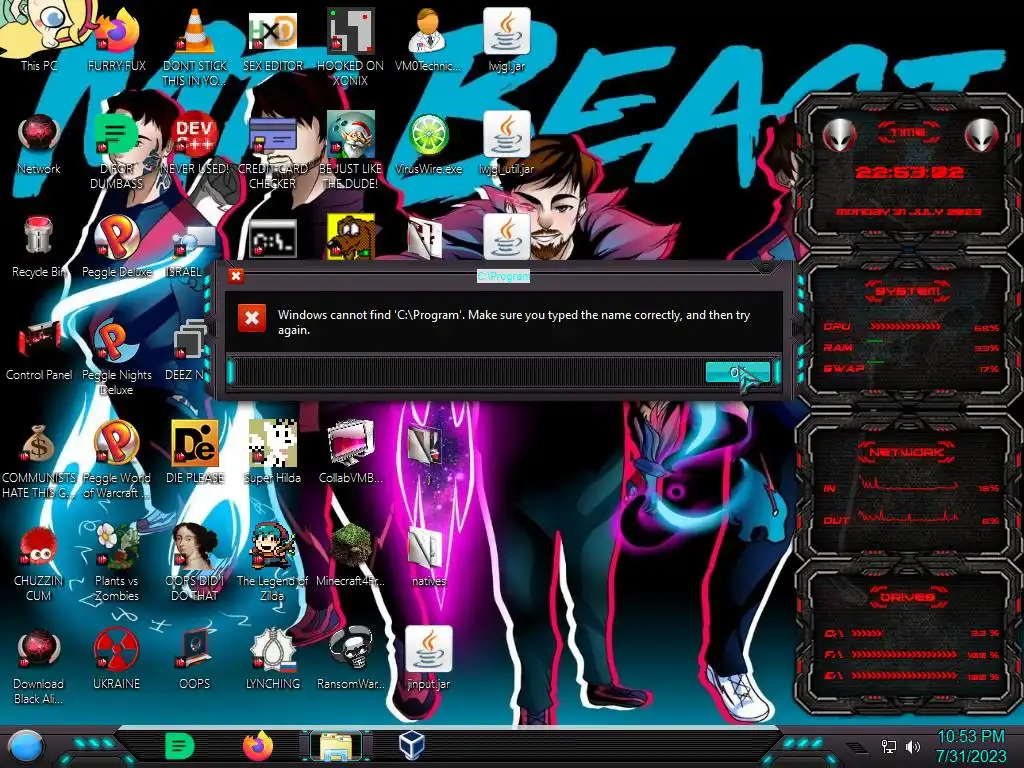The width and height of the screenshot is (1024, 768).
Task: Click OK in the error dialog
Action: click(x=738, y=372)
